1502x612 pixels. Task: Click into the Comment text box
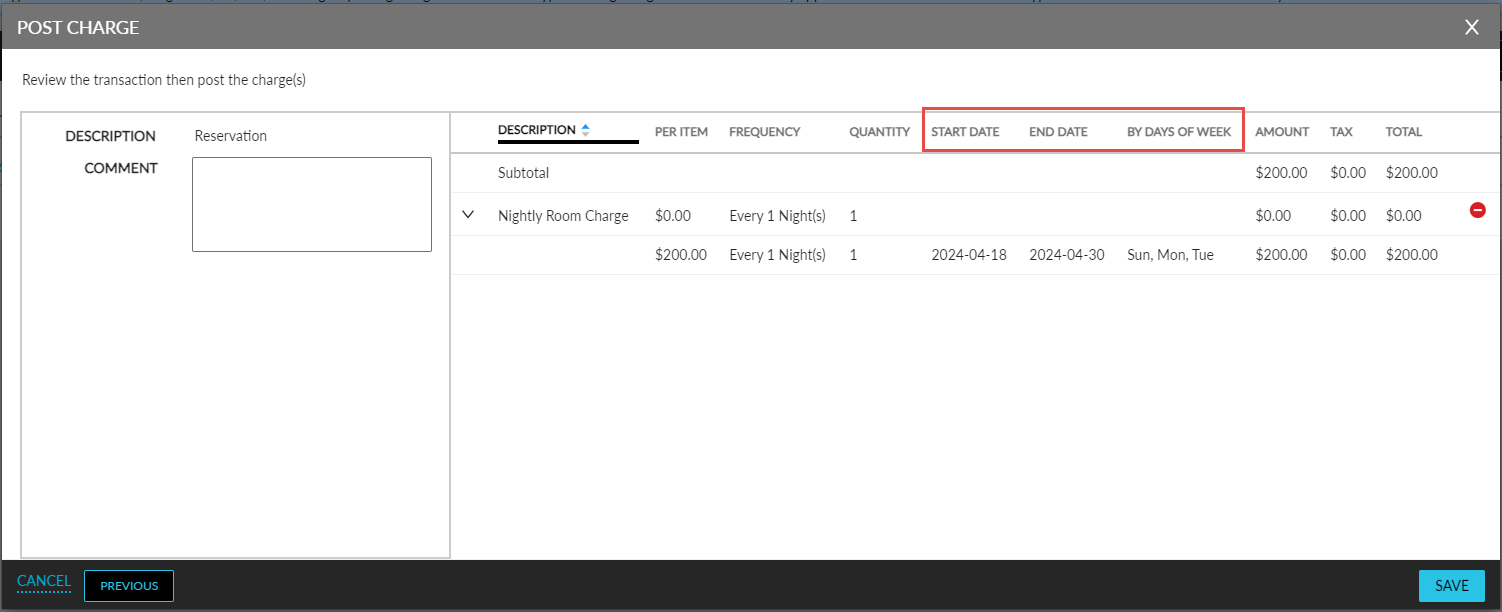pos(312,204)
